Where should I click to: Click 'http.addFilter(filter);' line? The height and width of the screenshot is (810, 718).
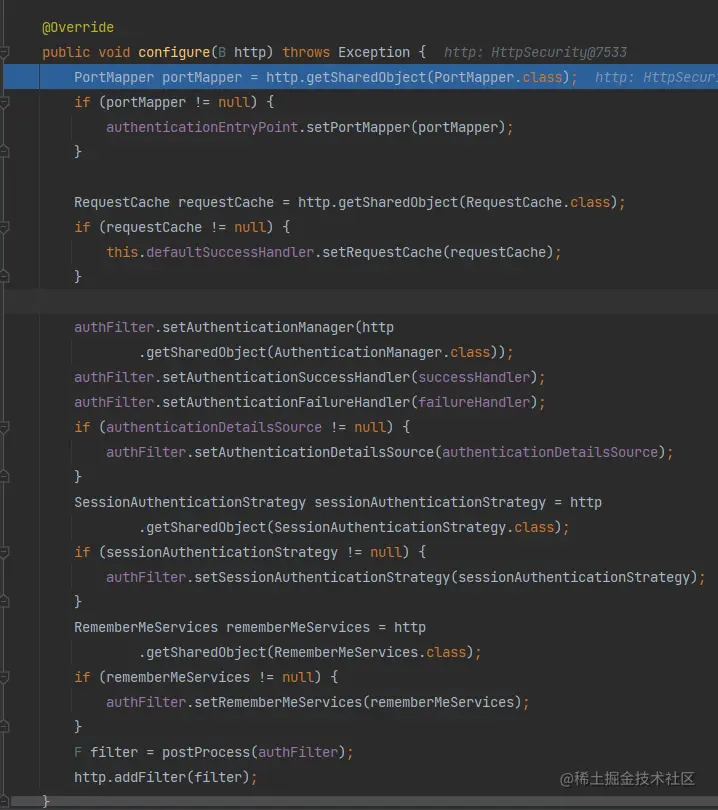pos(166,777)
